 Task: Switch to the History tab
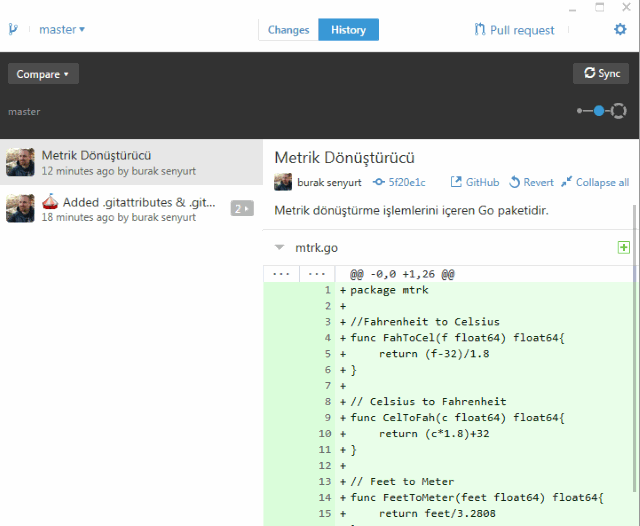(349, 30)
